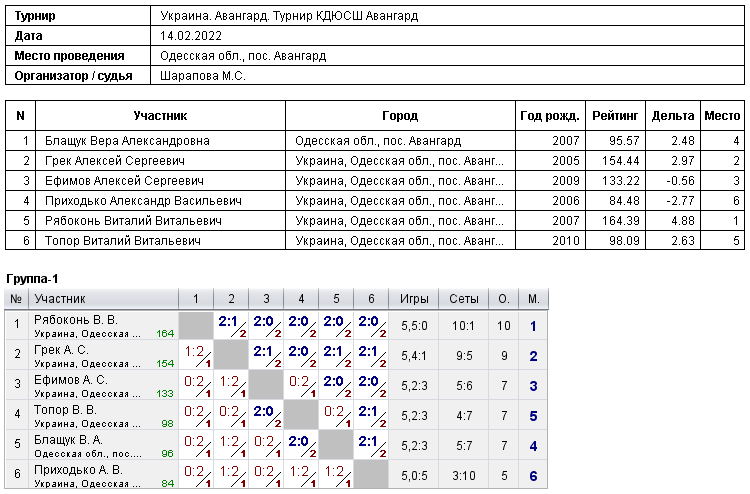Click sets total '4:7' for Топор
750x494 pixels.
464,416
